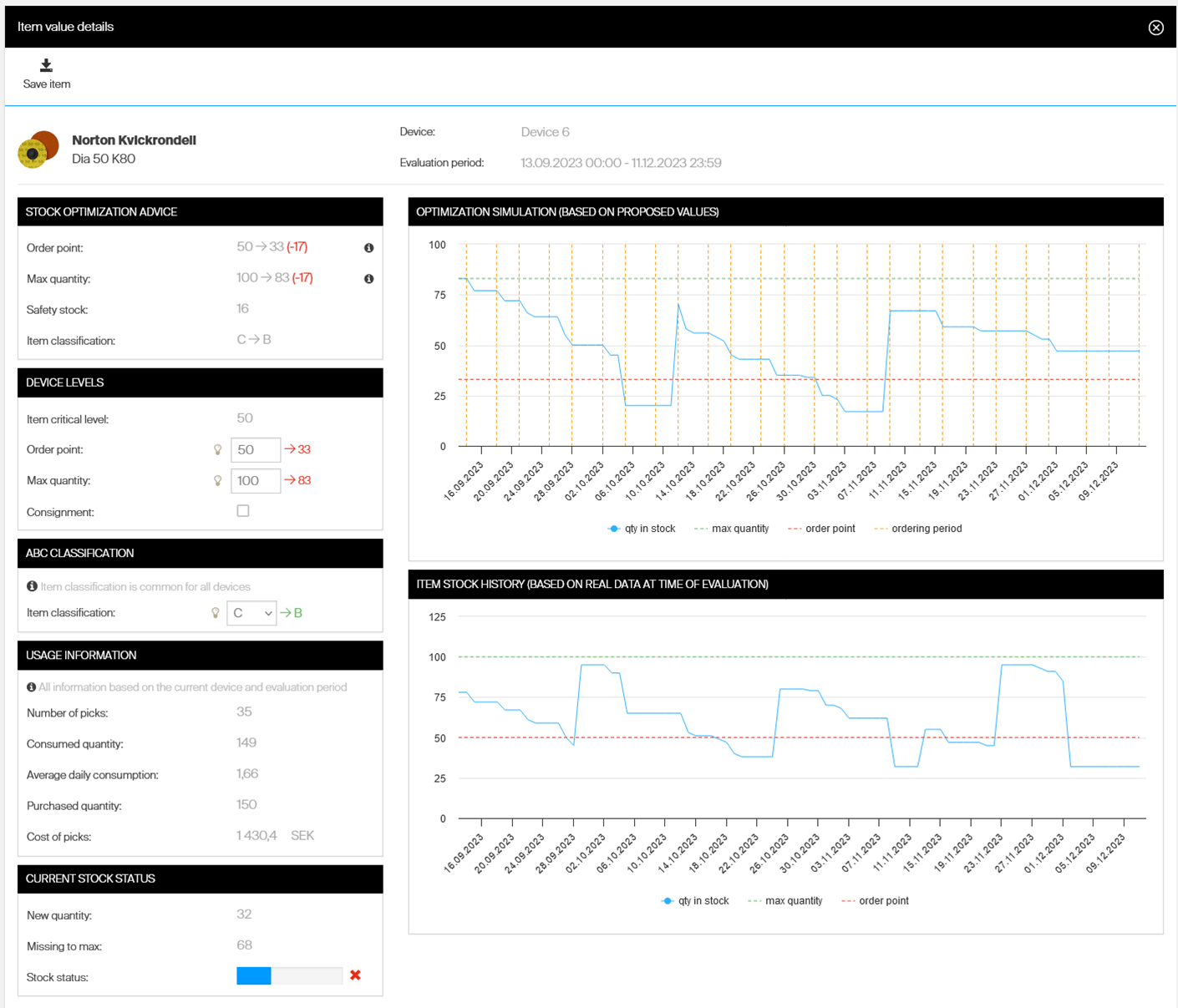Toggle 'qty in stock' legend in simulation chart
1178x1008 pixels.
642,529
